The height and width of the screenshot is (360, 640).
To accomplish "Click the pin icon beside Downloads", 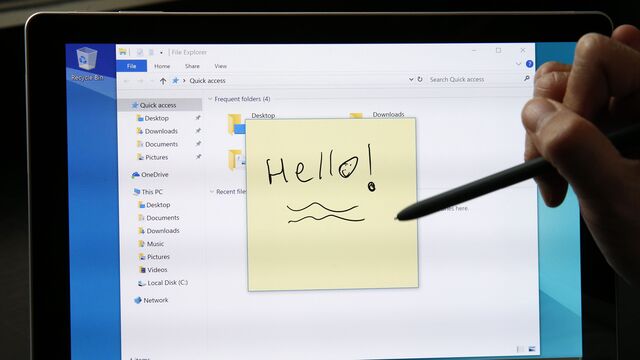I will coord(198,131).
